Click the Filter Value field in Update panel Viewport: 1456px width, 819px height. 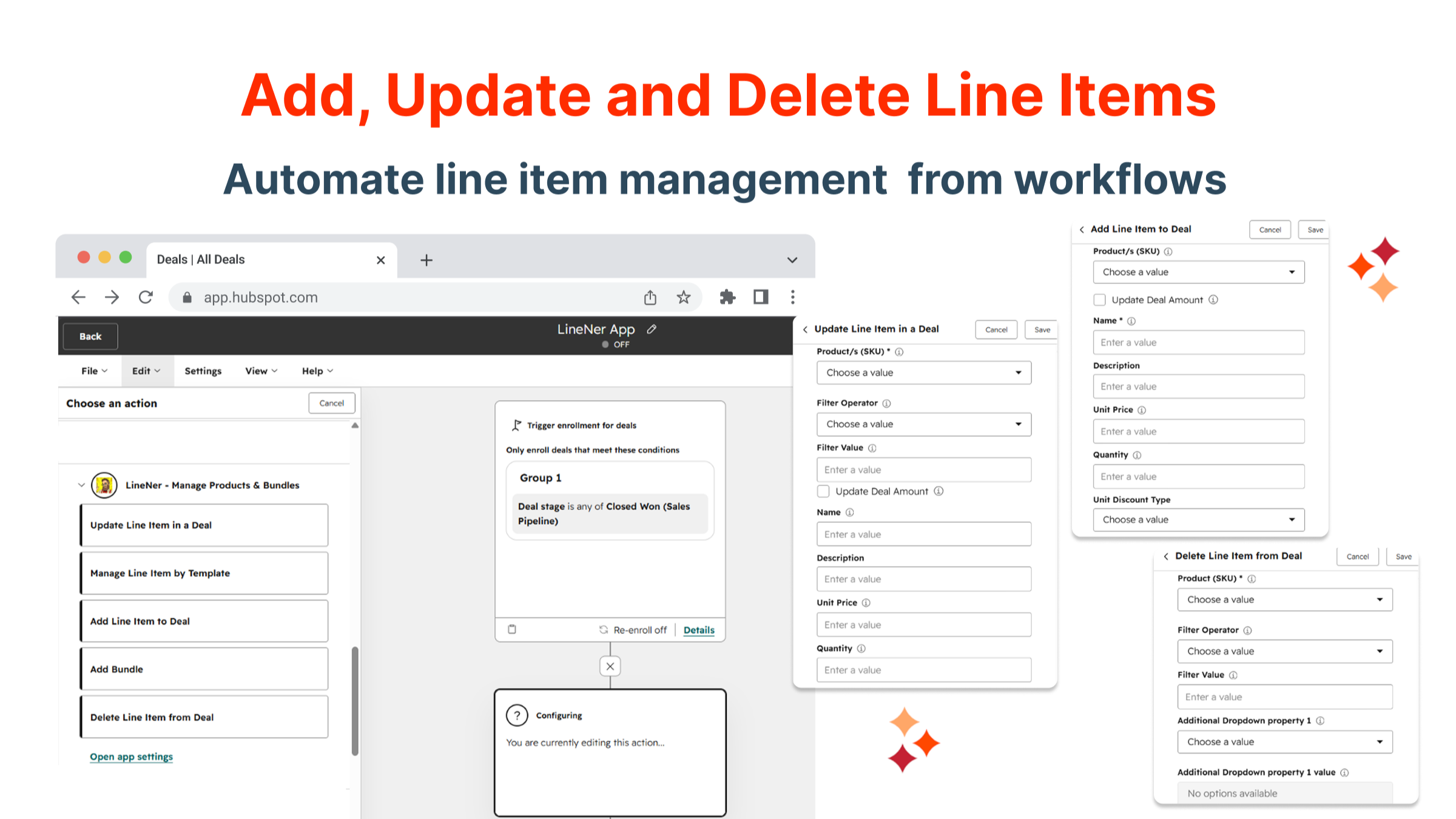(x=924, y=470)
